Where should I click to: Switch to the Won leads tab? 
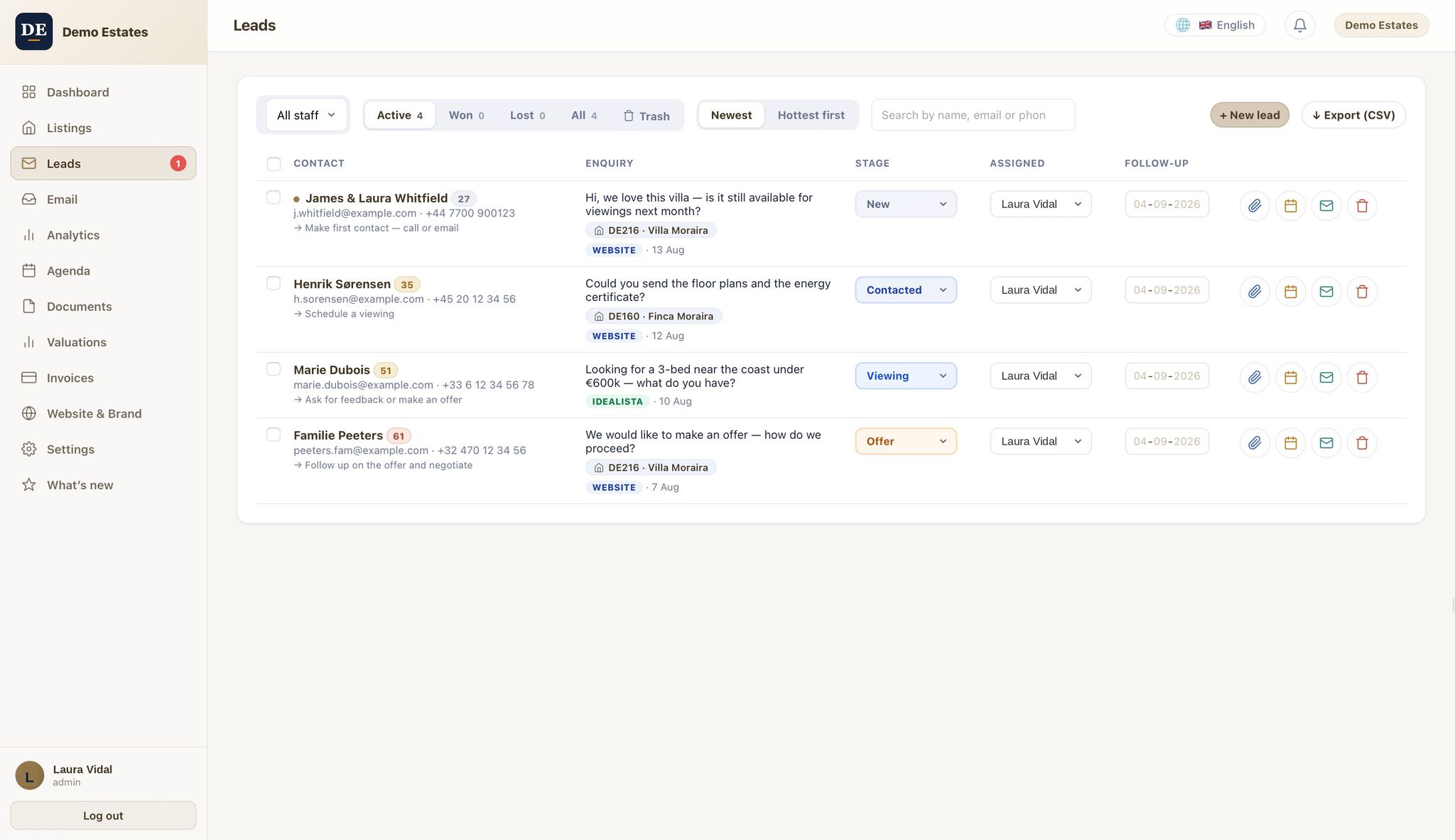(x=466, y=115)
